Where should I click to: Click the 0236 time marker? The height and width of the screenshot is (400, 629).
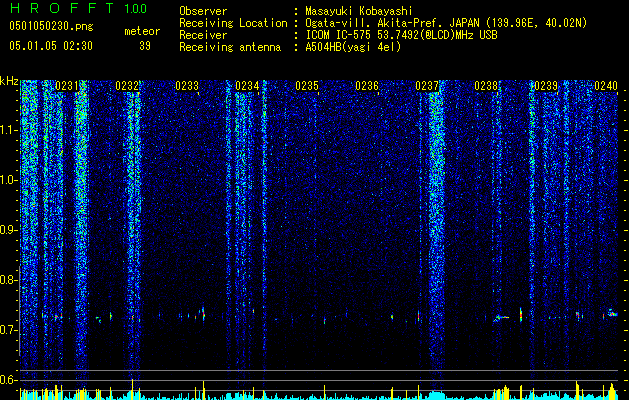point(367,86)
